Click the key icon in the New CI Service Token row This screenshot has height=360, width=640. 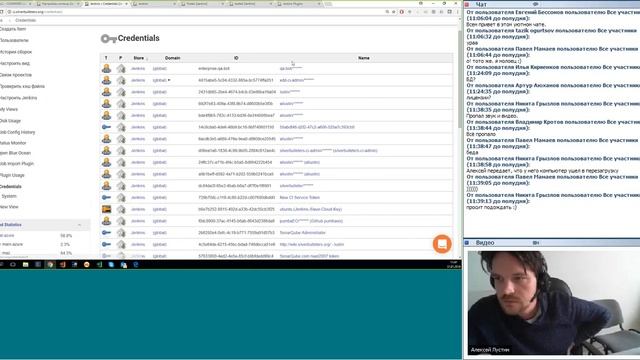[x=107, y=198]
